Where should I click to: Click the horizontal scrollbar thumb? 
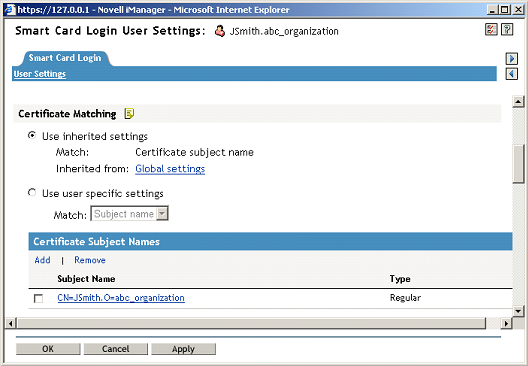pos(252,324)
